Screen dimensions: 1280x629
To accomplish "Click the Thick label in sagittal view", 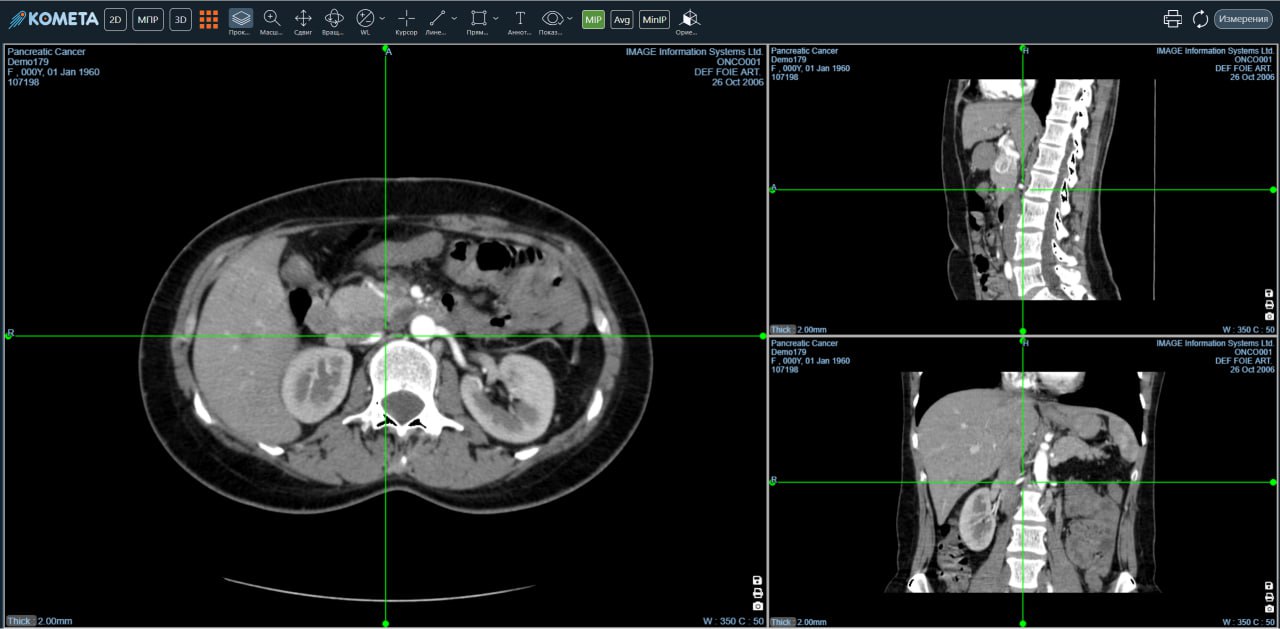I will pos(781,328).
